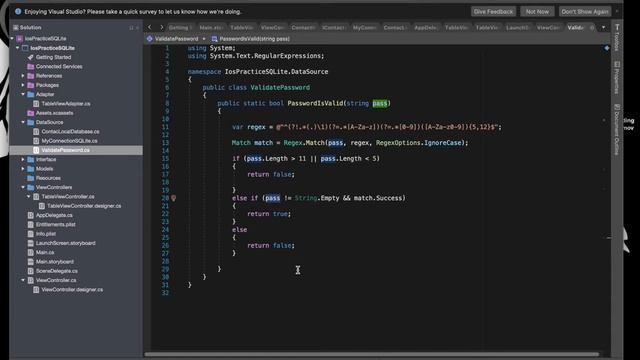Image resolution: width=640 pixels, height=360 pixels.
Task: Click the Resources folder icon
Action: click(x=31, y=178)
